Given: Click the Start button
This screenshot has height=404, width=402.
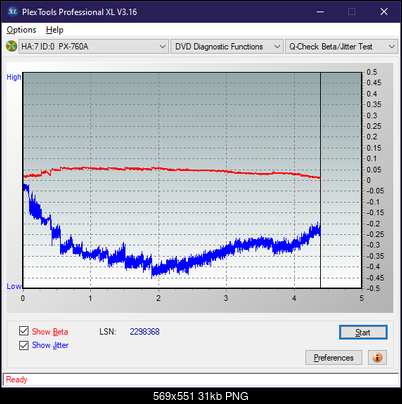Looking at the screenshot, I should point(363,332).
